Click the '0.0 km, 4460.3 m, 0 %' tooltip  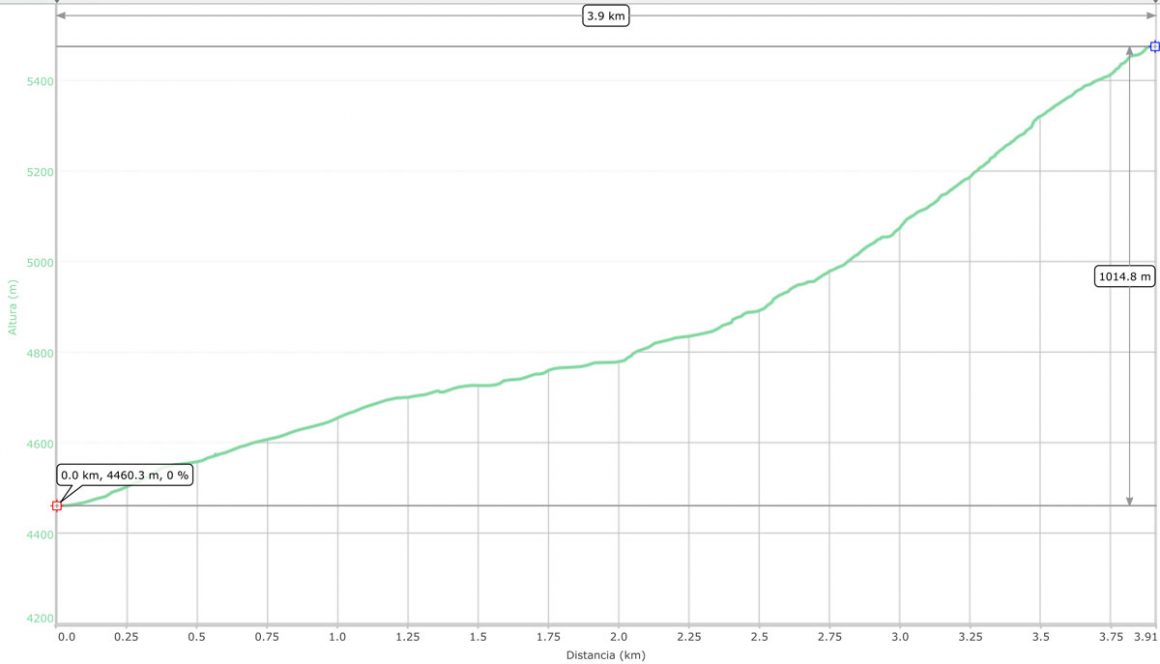tap(125, 475)
